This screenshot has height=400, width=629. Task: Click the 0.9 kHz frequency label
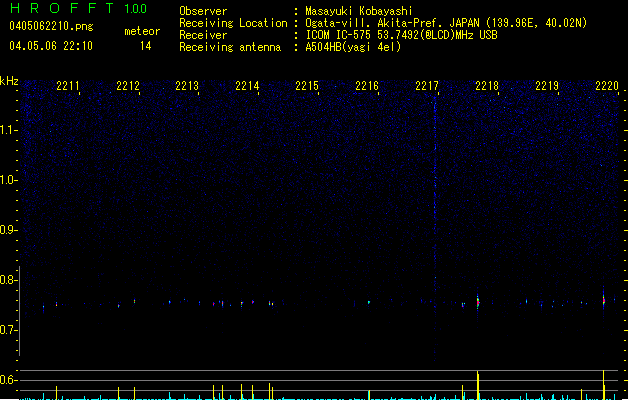[9, 230]
